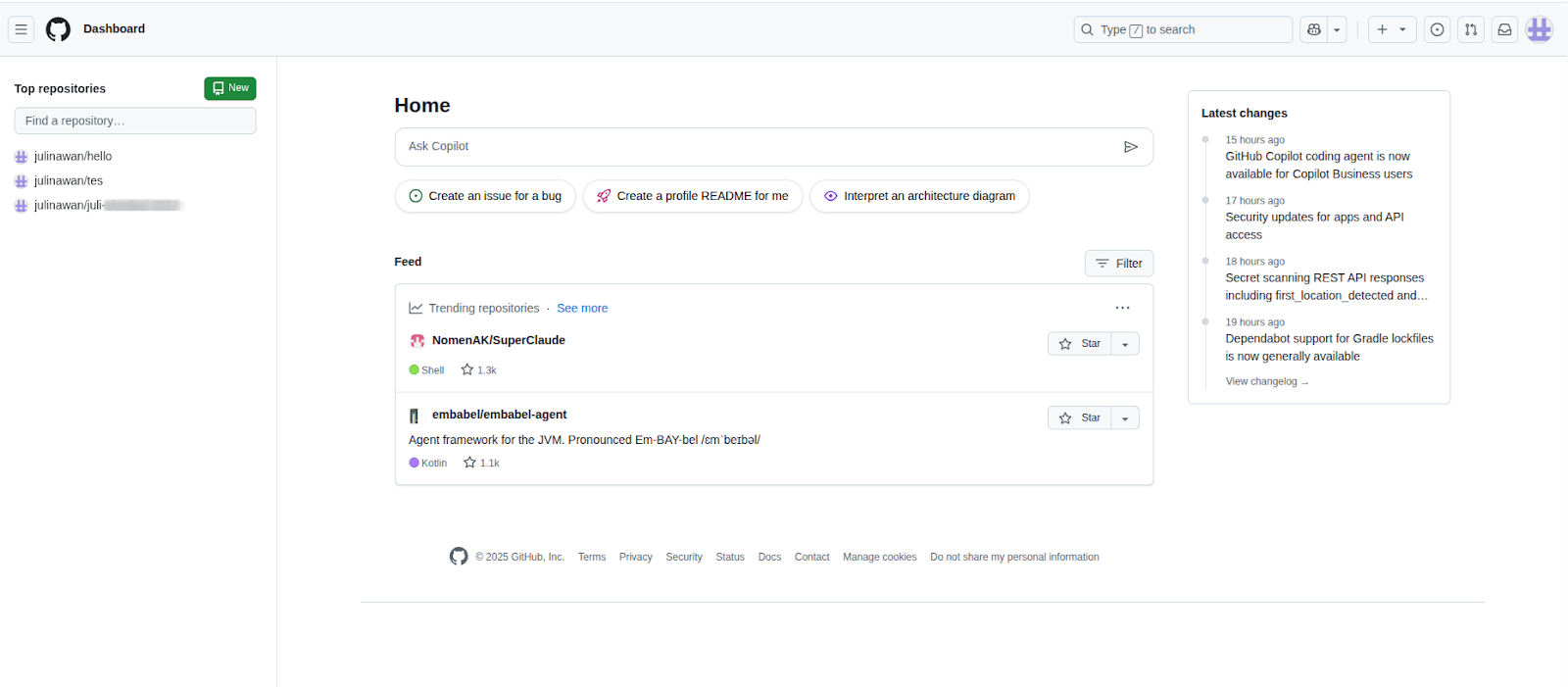Open Notifications inbox icon
The image size is (1568, 687).
[x=1504, y=29]
